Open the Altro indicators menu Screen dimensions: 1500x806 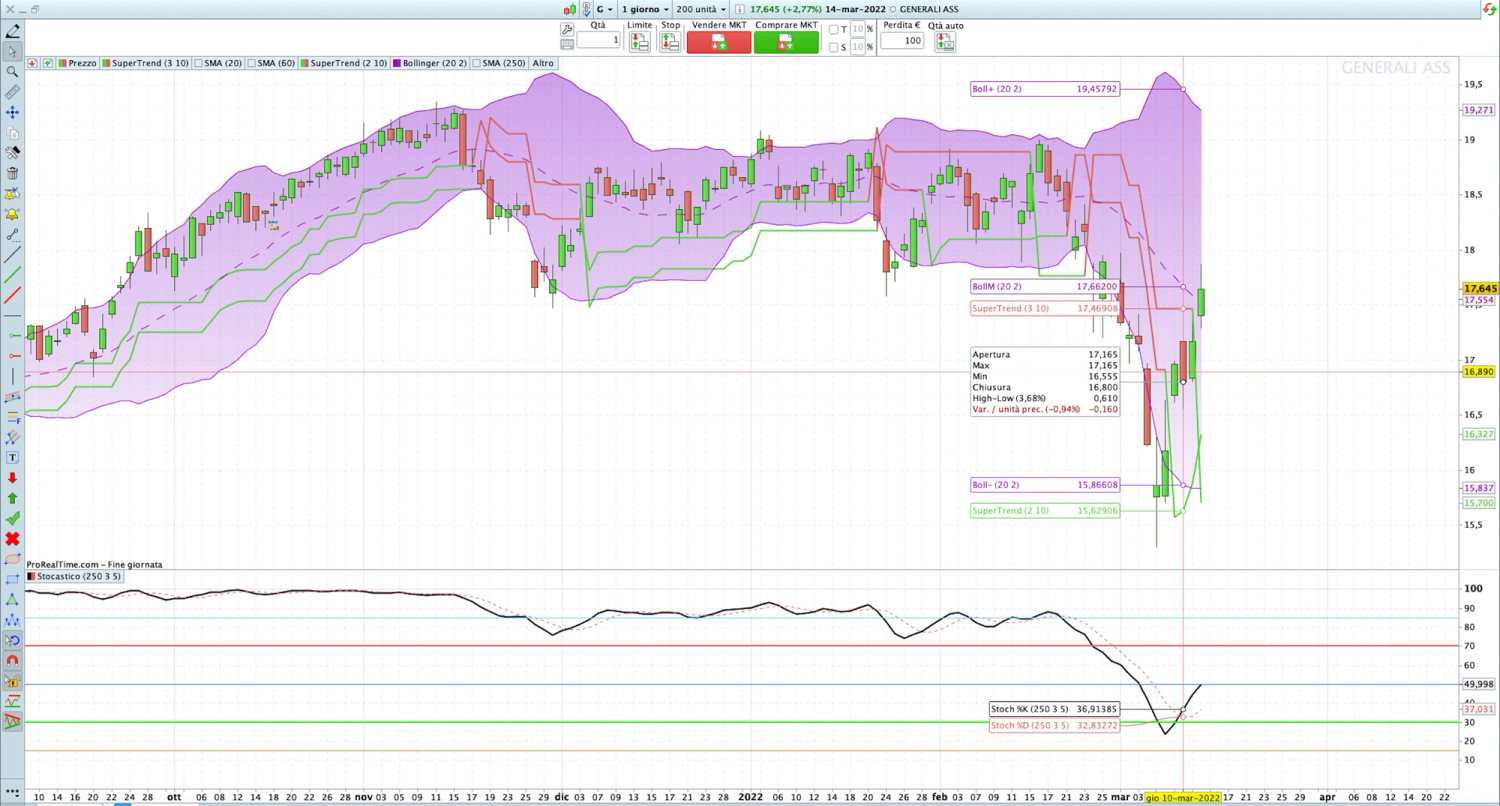click(x=543, y=63)
